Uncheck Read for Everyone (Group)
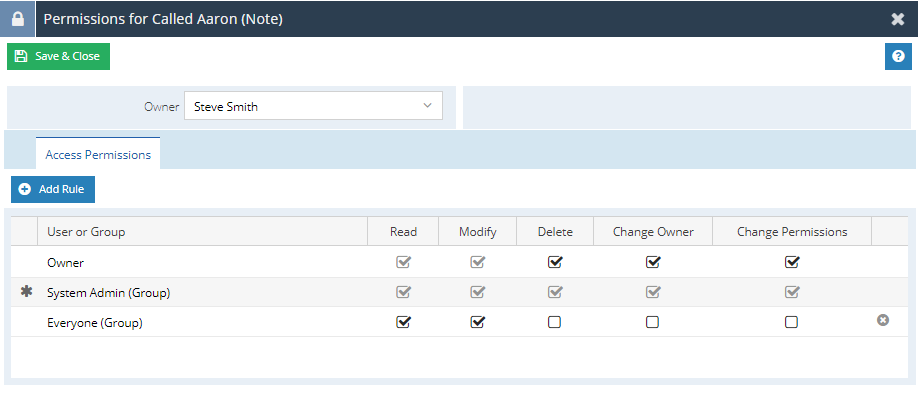This screenshot has width=918, height=396. 403,322
